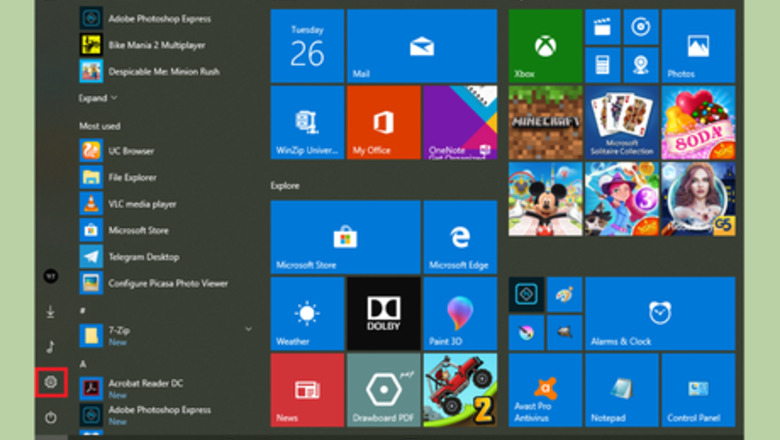780x440 pixels.
Task: Open the Avast Pro Antivirus tile
Action: (x=545, y=390)
